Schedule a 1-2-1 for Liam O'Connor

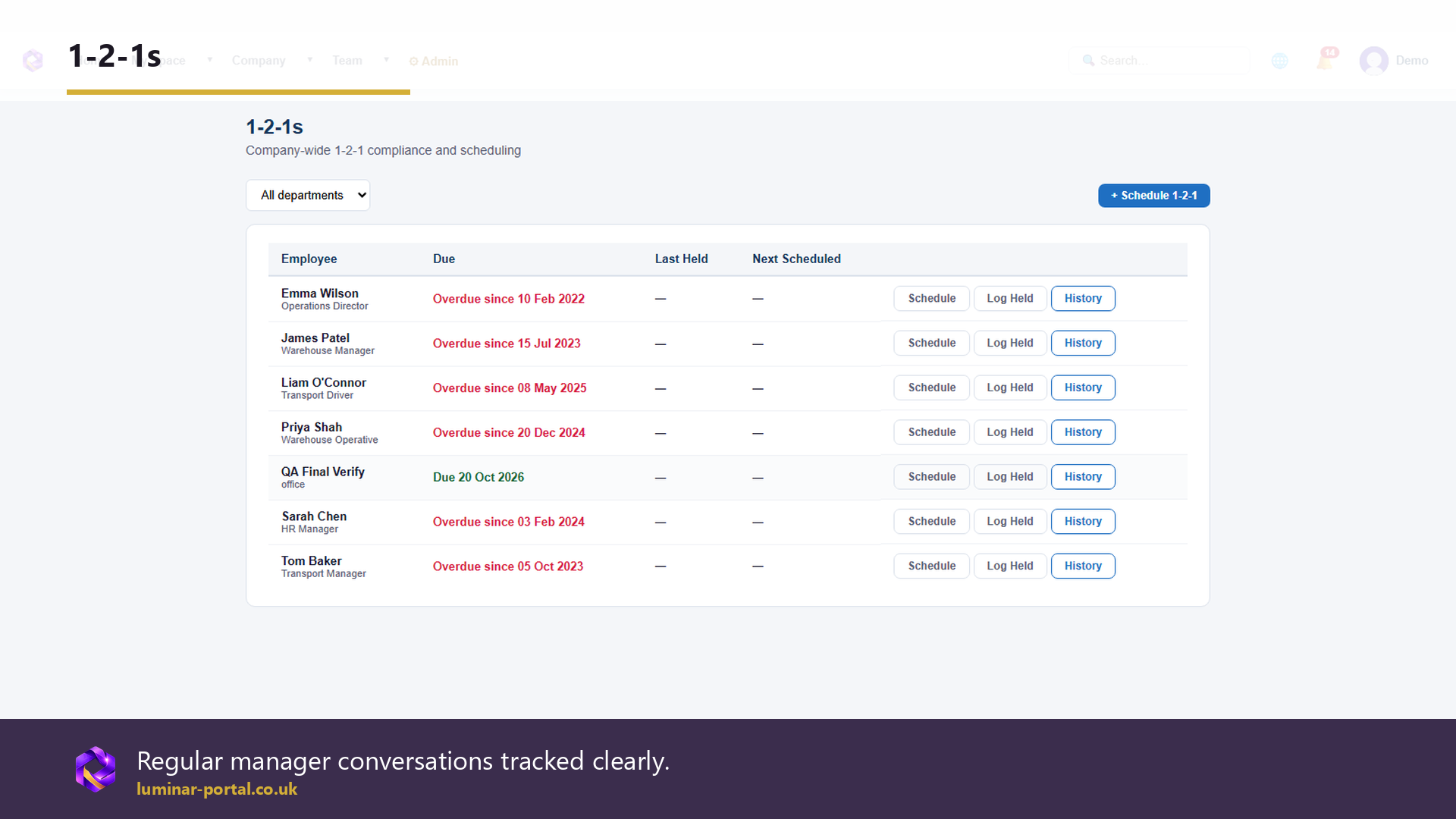pos(931,388)
